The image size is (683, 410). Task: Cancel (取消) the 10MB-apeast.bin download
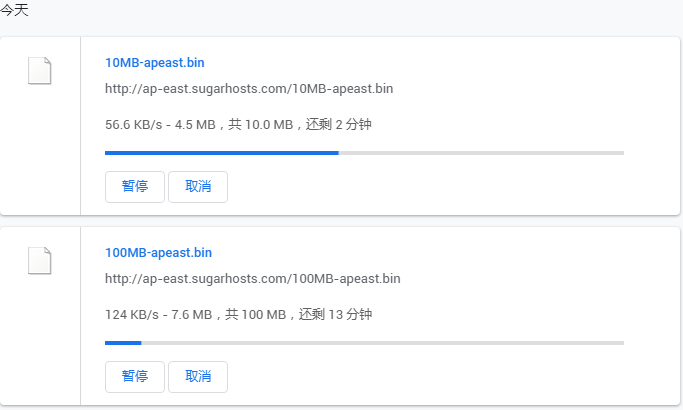198,187
